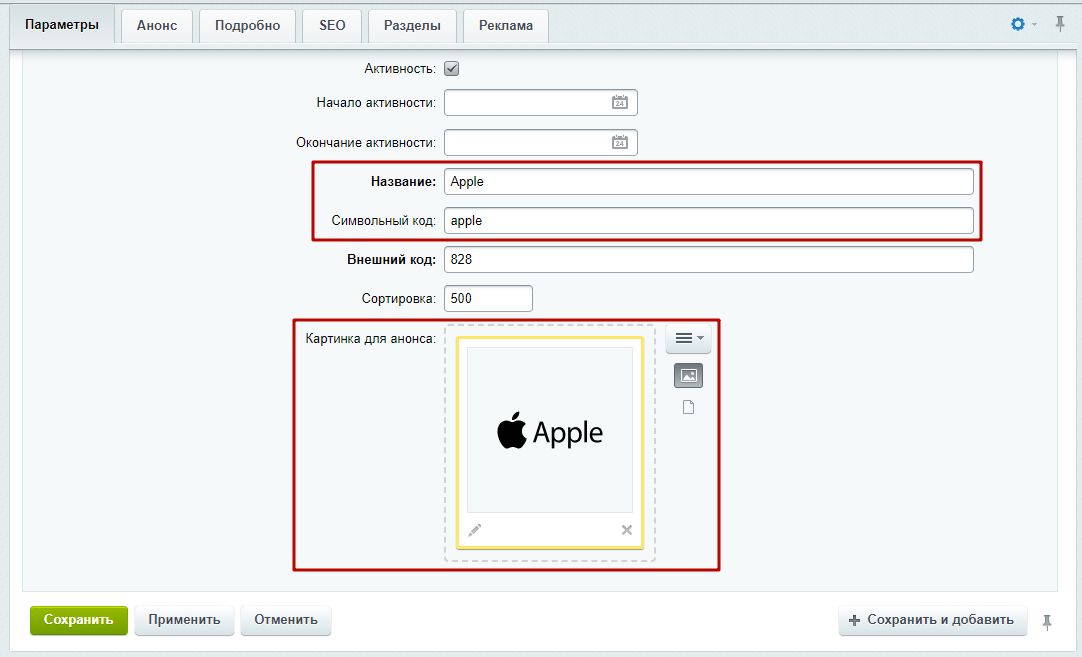Focus the Внешний код field
Image resolution: width=1082 pixels, height=657 pixels.
click(709, 259)
